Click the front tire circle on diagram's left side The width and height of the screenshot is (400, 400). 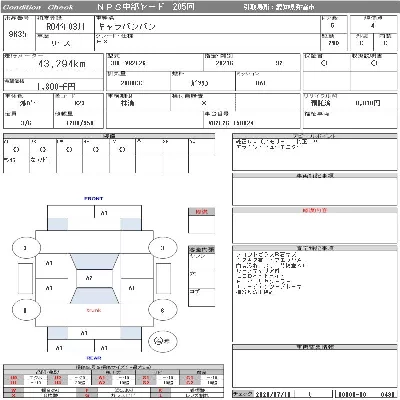pyautogui.click(x=26, y=248)
